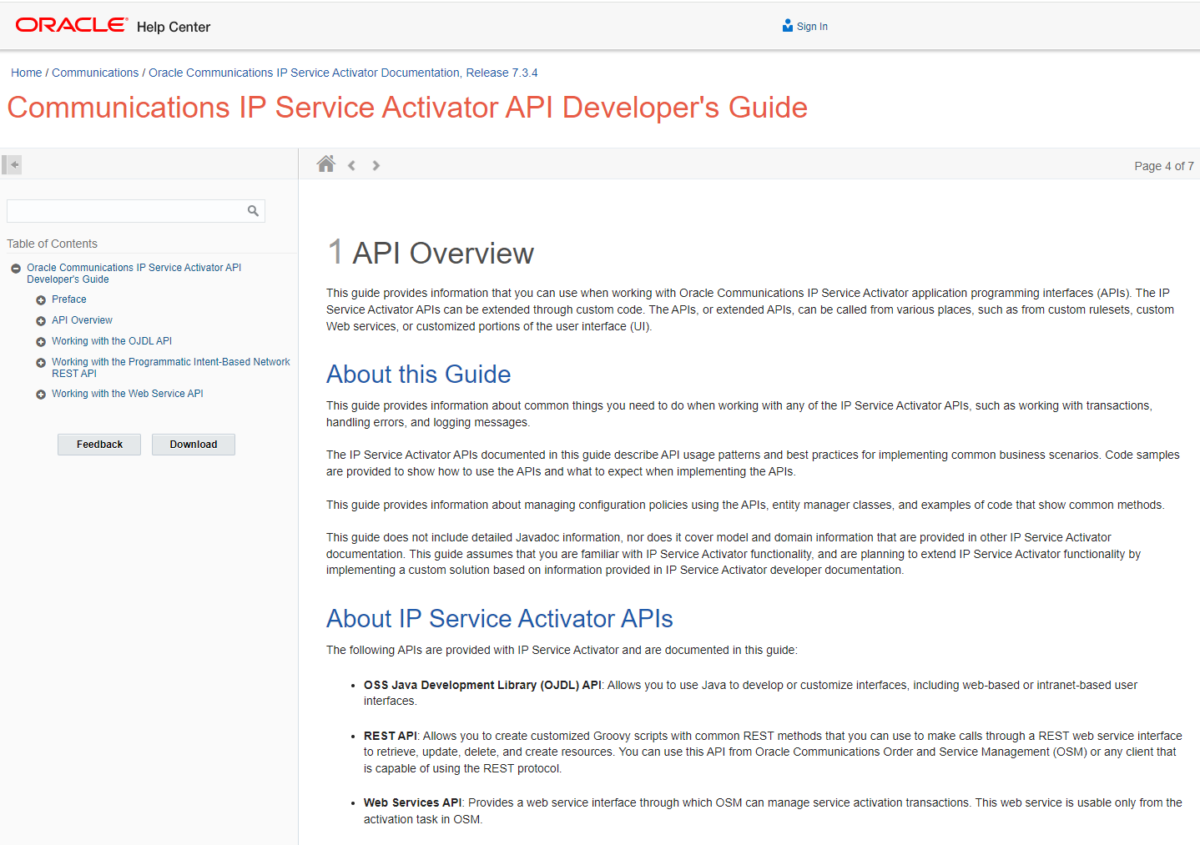Click the bold REST API bullet text
Image resolution: width=1200 pixels, height=845 pixels.
(x=390, y=736)
